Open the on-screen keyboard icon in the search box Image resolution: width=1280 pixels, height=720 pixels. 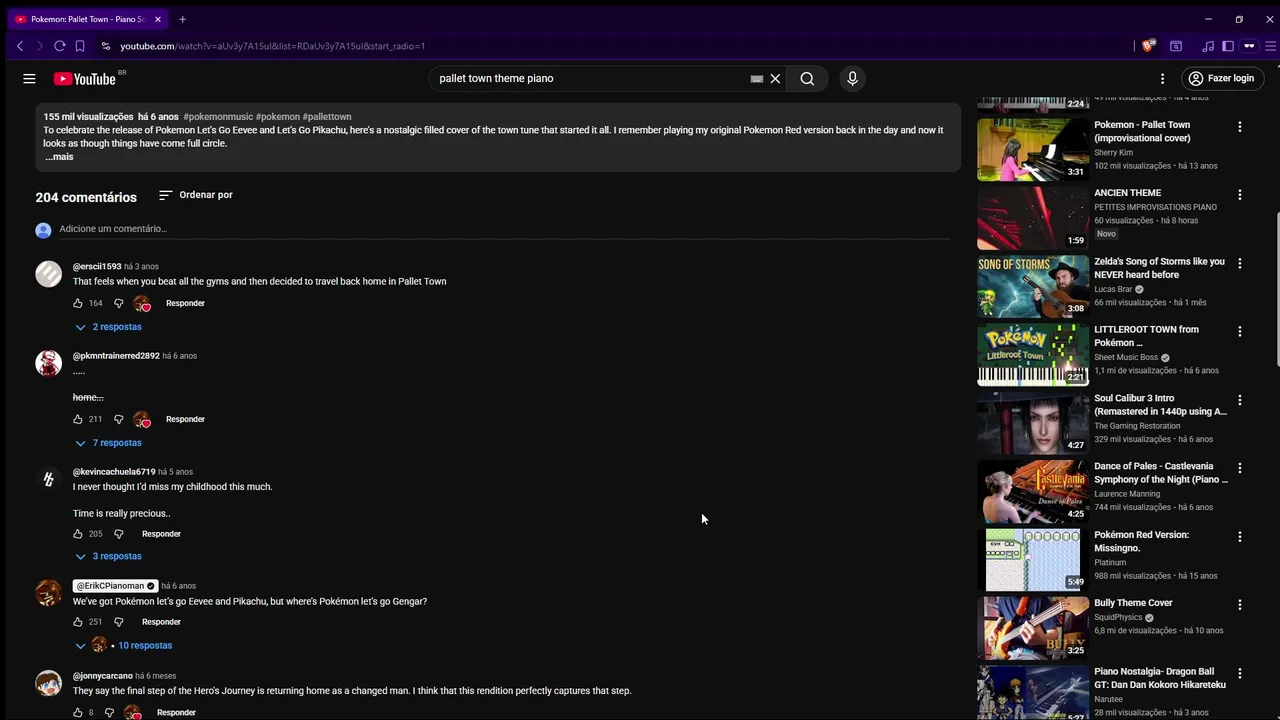pyautogui.click(x=757, y=78)
